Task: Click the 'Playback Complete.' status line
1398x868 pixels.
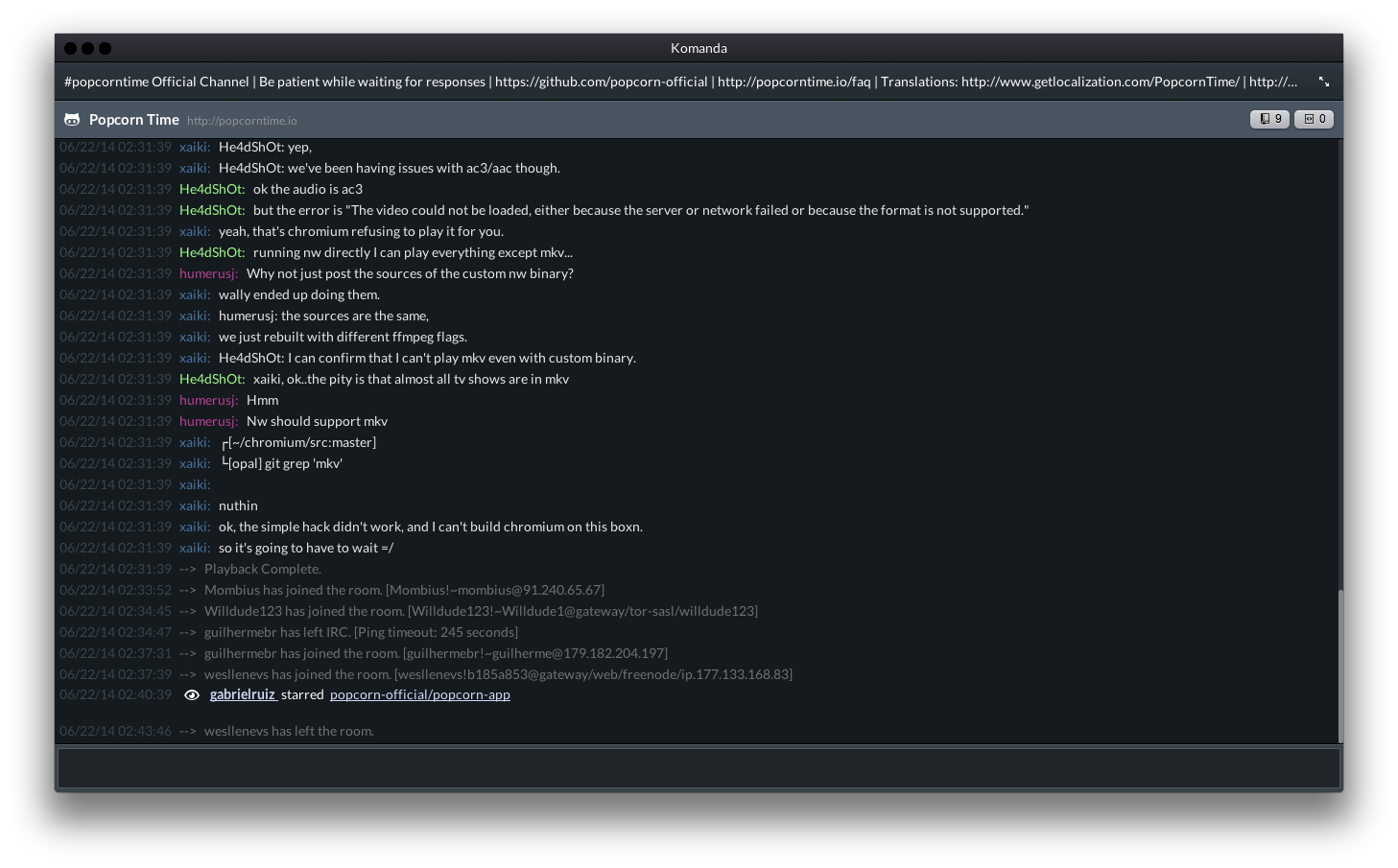Action: [x=263, y=569]
